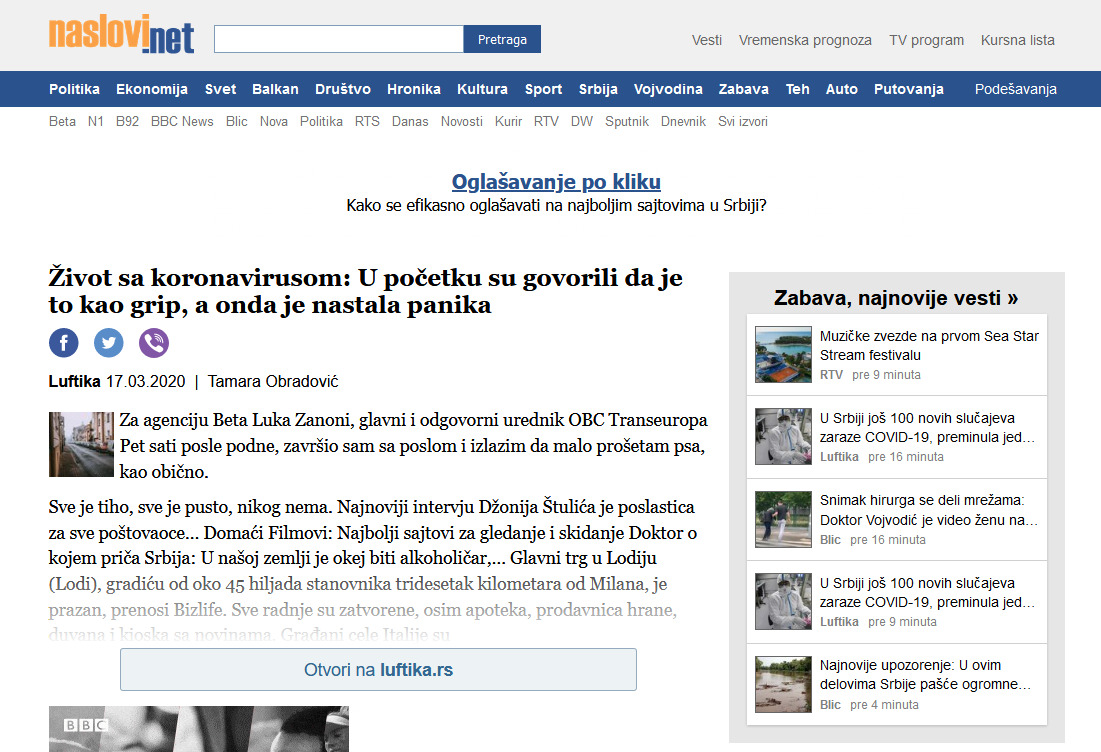1101x752 pixels.
Task: Click flood warning story thumbnail
Action: 784,685
